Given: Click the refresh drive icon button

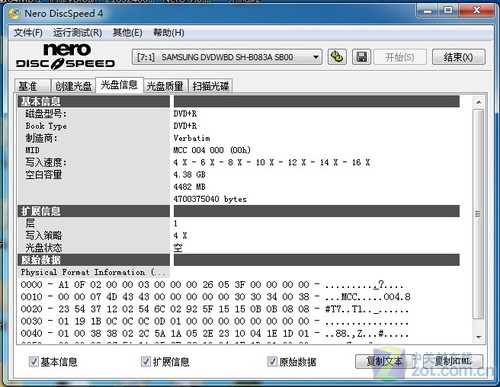Looking at the screenshot, I should coord(337,57).
